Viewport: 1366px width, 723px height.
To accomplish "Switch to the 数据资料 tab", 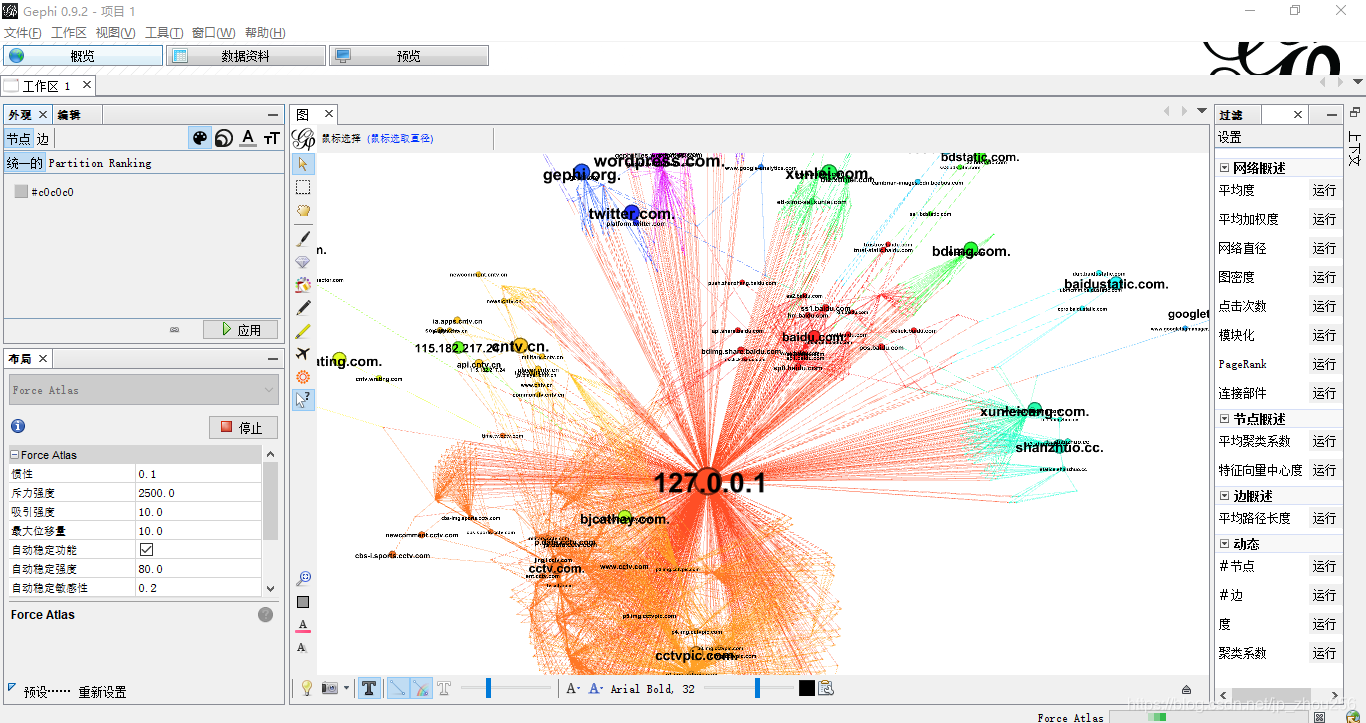I will [246, 56].
